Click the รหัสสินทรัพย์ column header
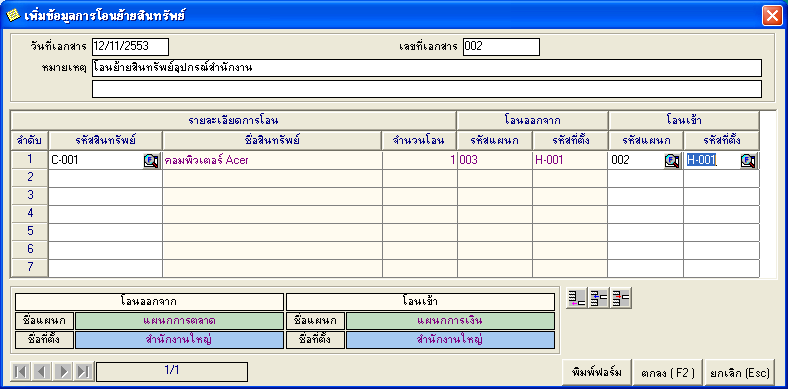 (x=106, y=141)
